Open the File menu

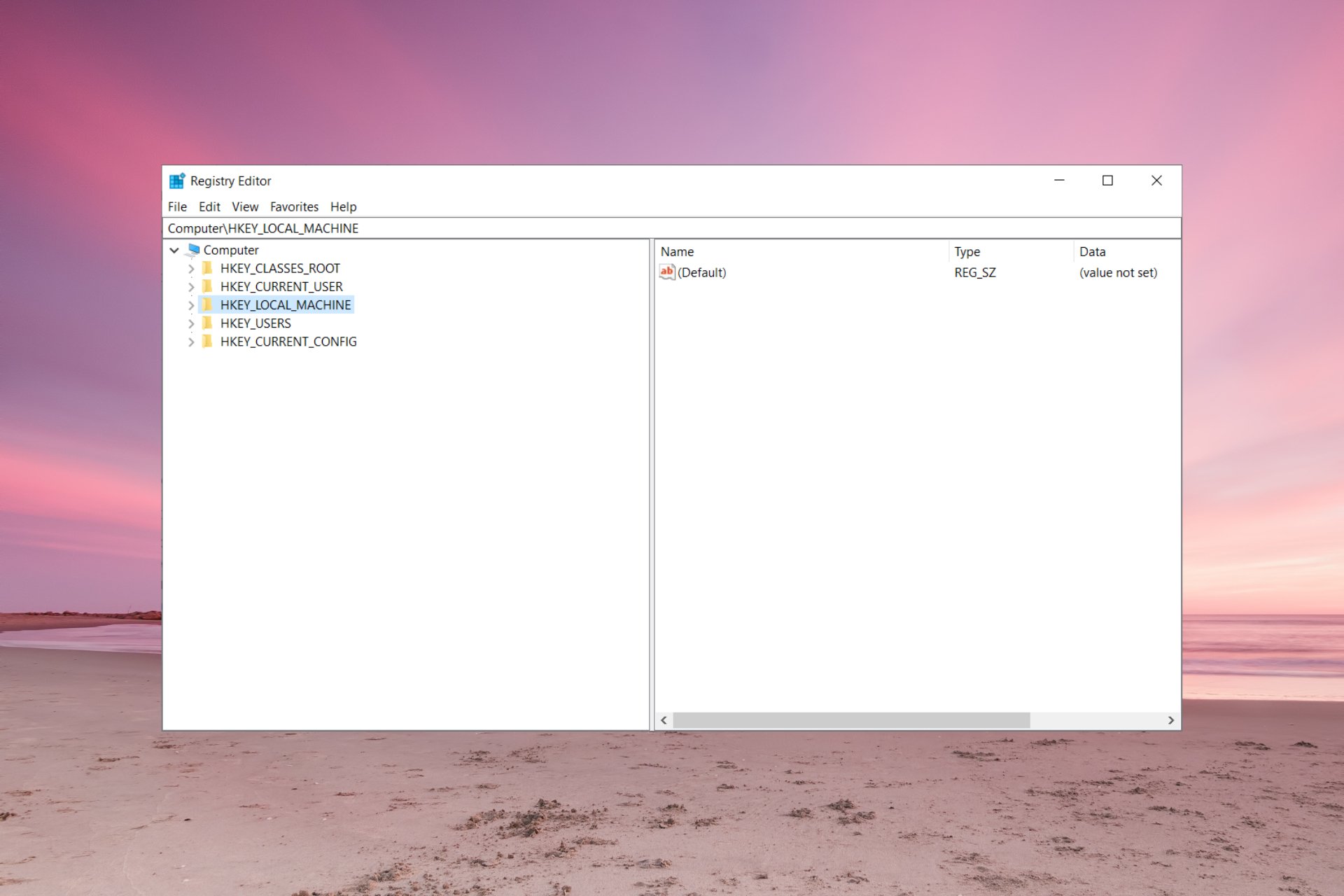[x=177, y=206]
